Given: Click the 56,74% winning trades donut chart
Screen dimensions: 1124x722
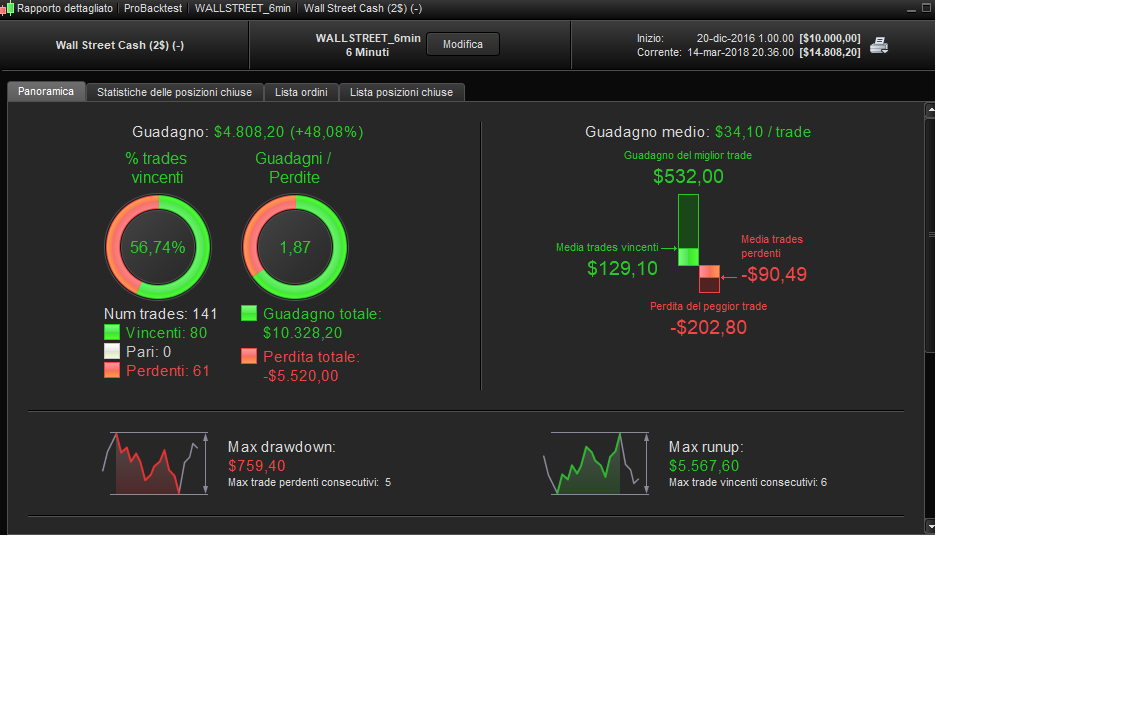Looking at the screenshot, I should point(158,247).
